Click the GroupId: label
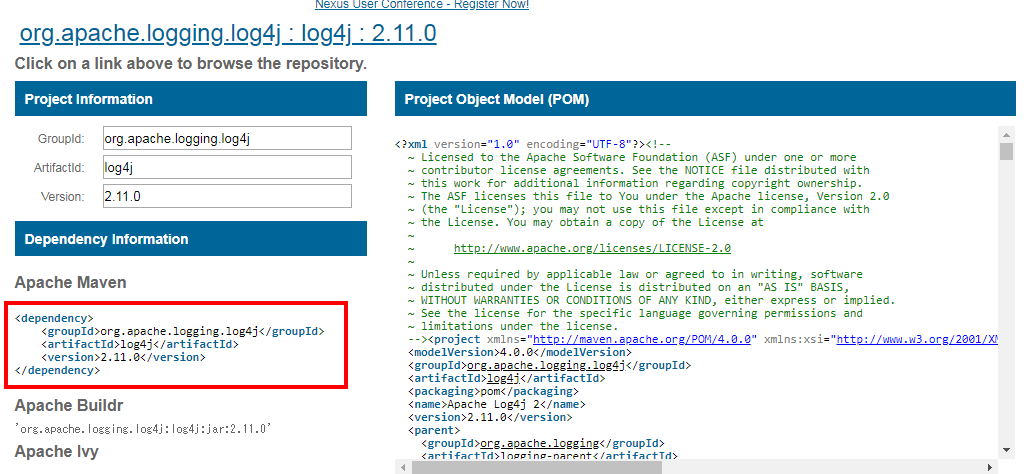The width and height of the screenshot is (1031, 474). coord(61,139)
